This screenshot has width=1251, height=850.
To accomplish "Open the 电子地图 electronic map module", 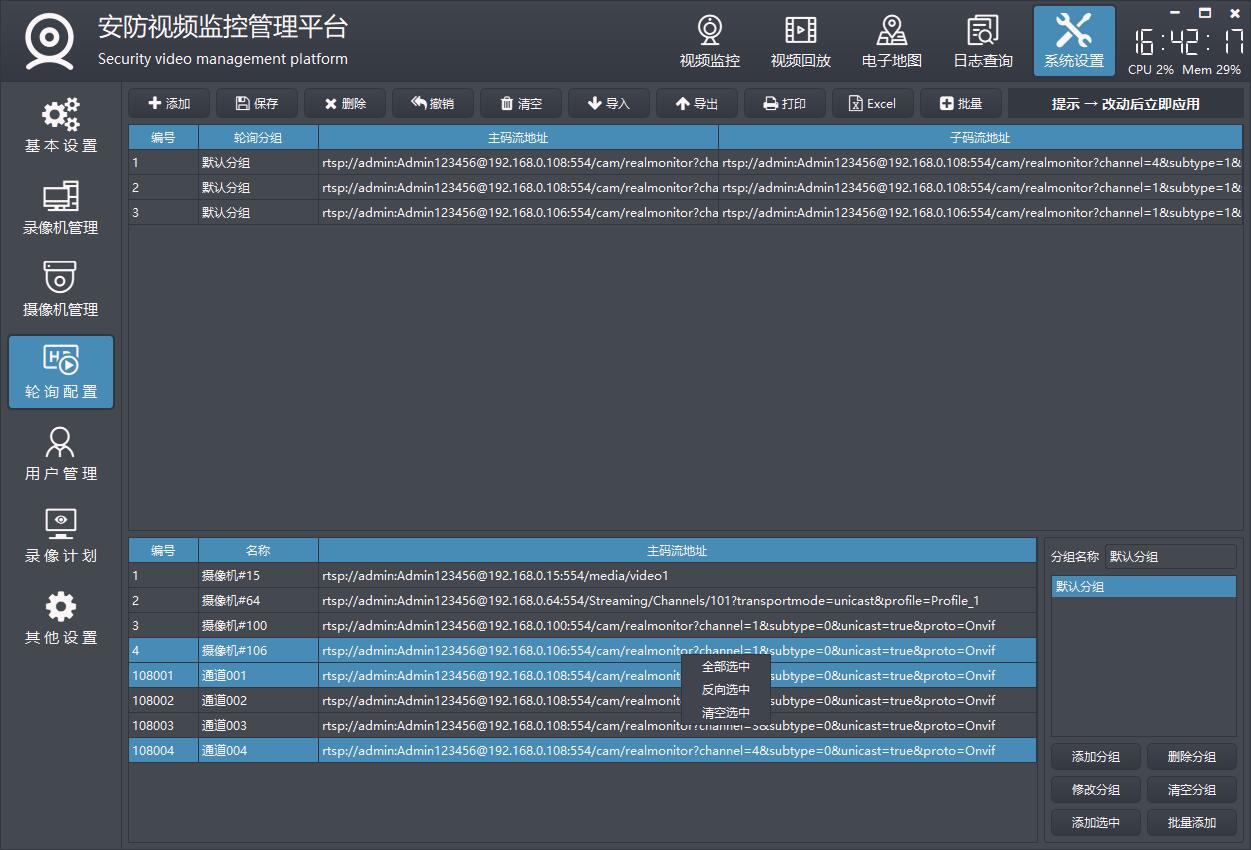I will pos(891,42).
